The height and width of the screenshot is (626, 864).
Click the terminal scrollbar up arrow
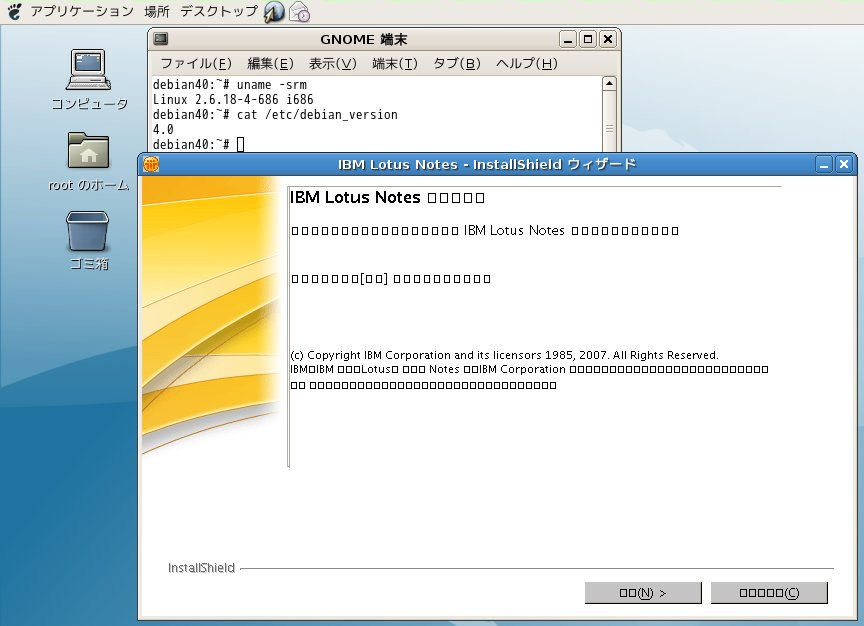point(609,83)
